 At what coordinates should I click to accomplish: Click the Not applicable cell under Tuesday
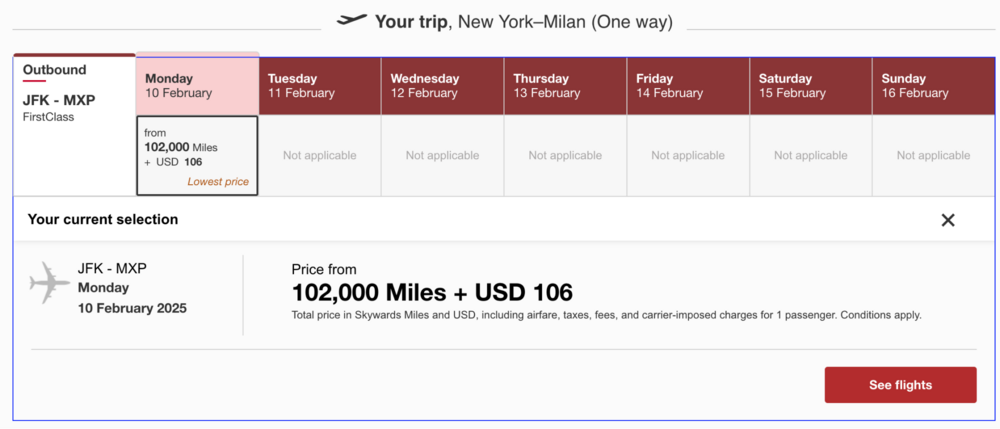point(320,156)
